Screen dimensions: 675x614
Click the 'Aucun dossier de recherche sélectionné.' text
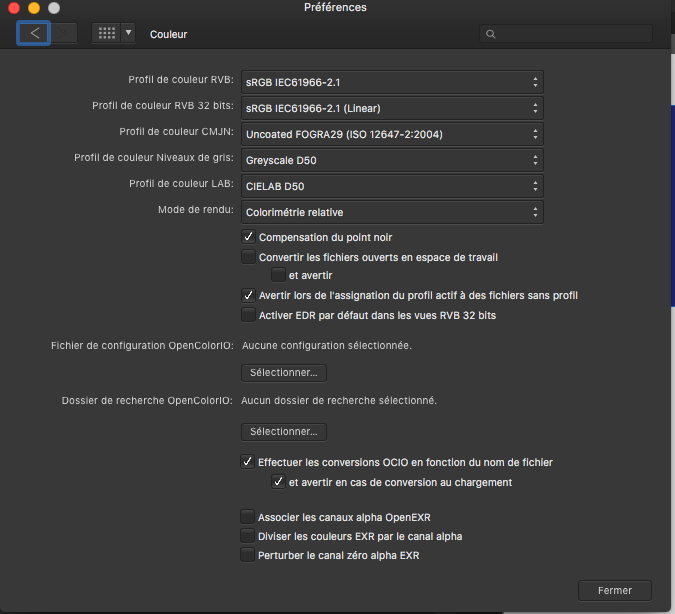coord(339,400)
